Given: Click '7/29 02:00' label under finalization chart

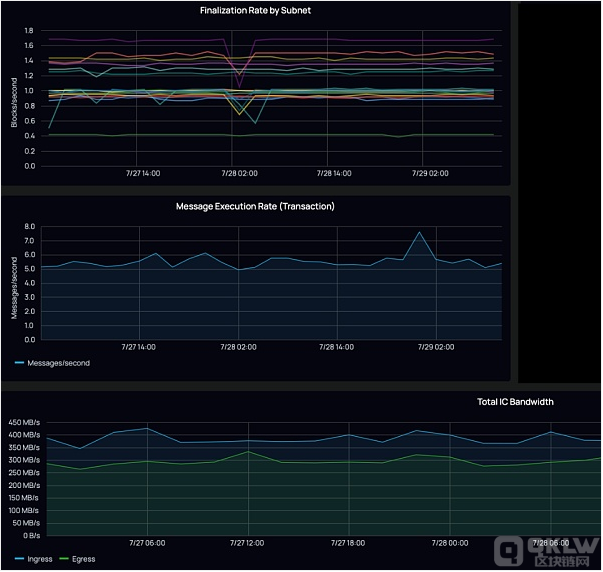Looking at the screenshot, I should 430,173.
